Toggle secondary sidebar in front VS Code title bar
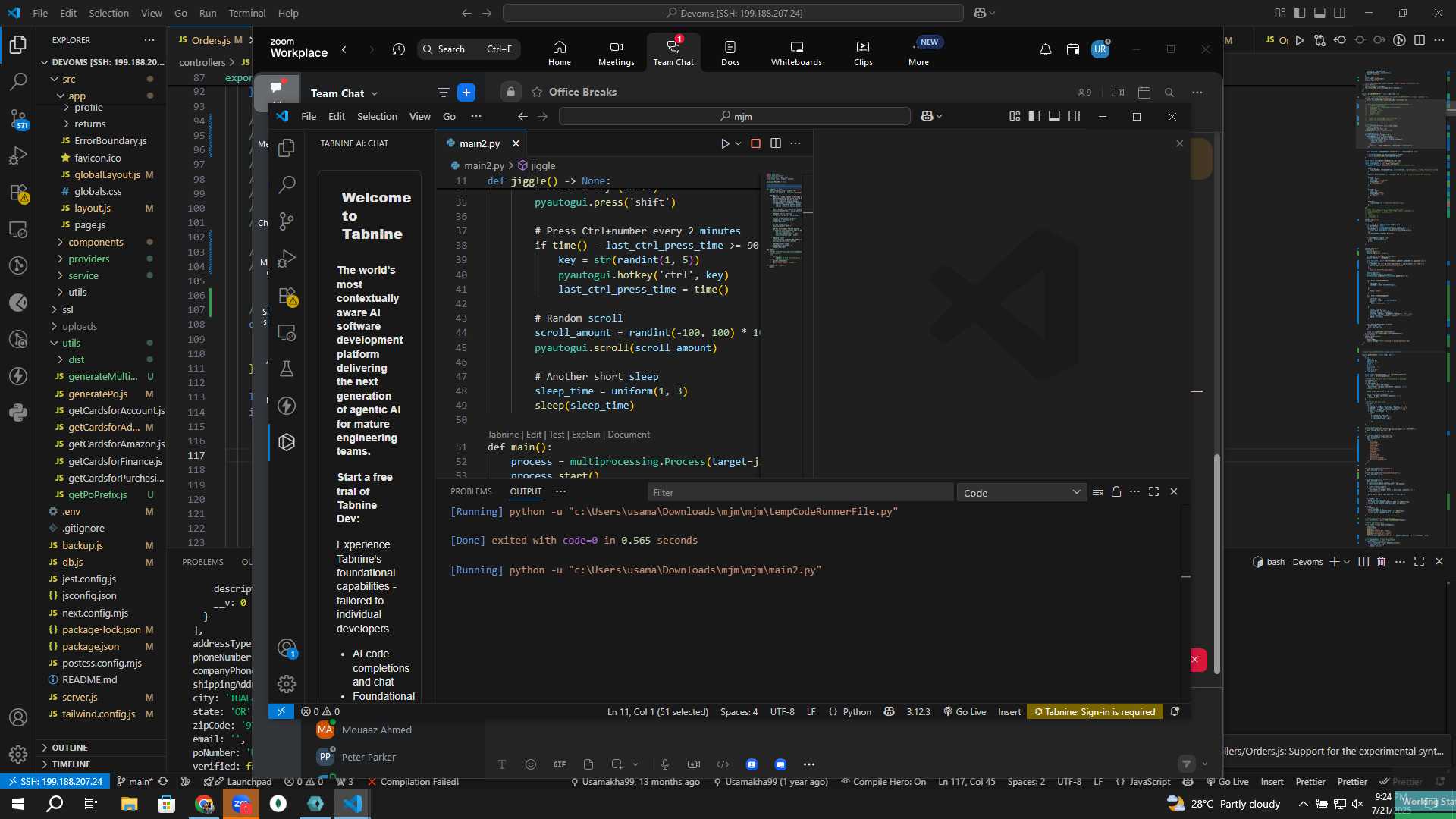The width and height of the screenshot is (1456, 819). [1075, 116]
